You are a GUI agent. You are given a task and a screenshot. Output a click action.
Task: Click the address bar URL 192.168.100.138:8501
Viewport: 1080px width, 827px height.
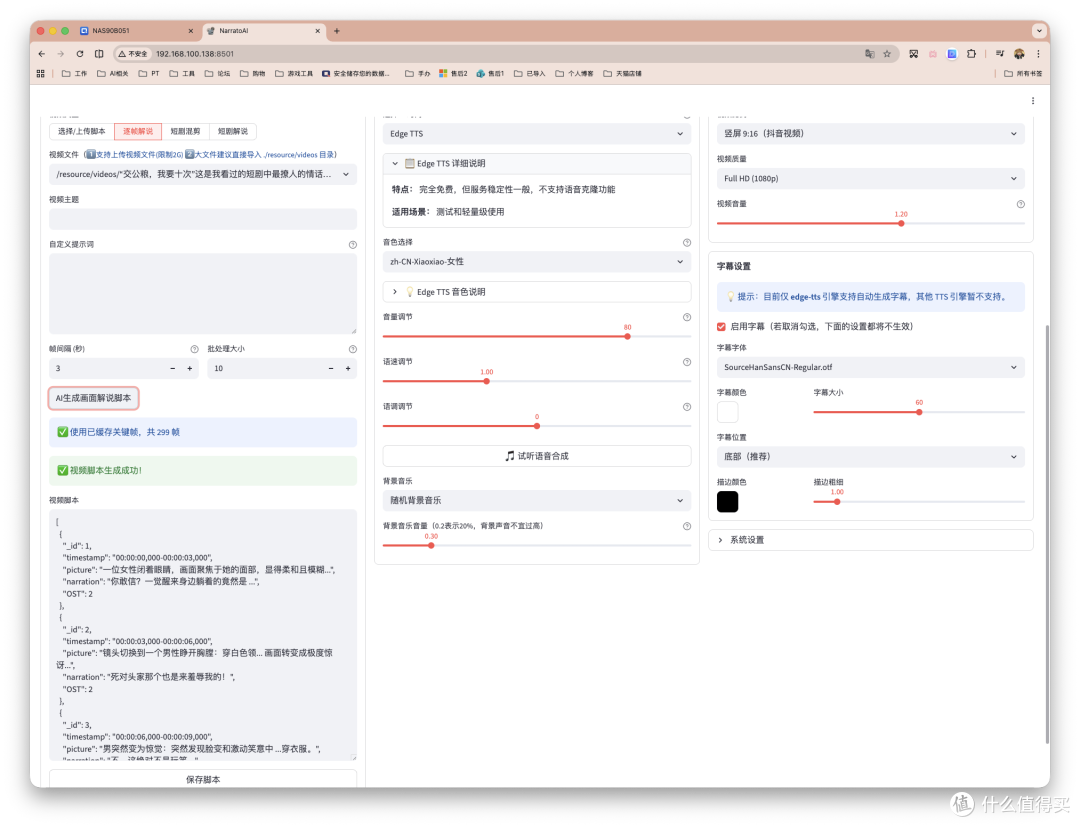click(195, 54)
